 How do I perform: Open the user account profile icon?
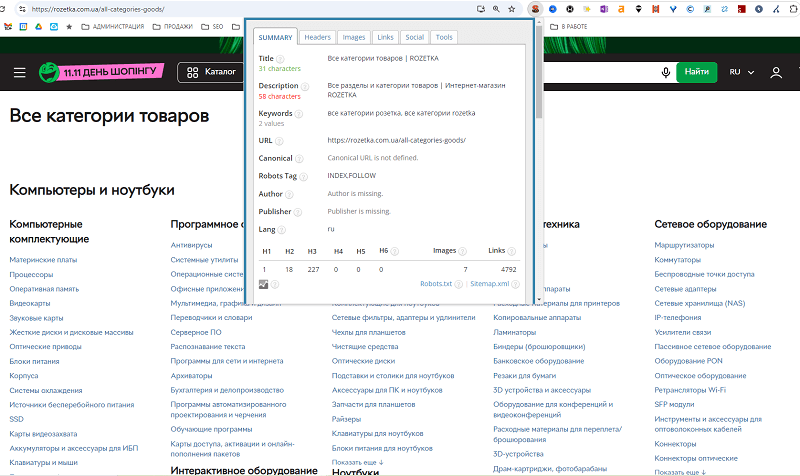click(776, 72)
